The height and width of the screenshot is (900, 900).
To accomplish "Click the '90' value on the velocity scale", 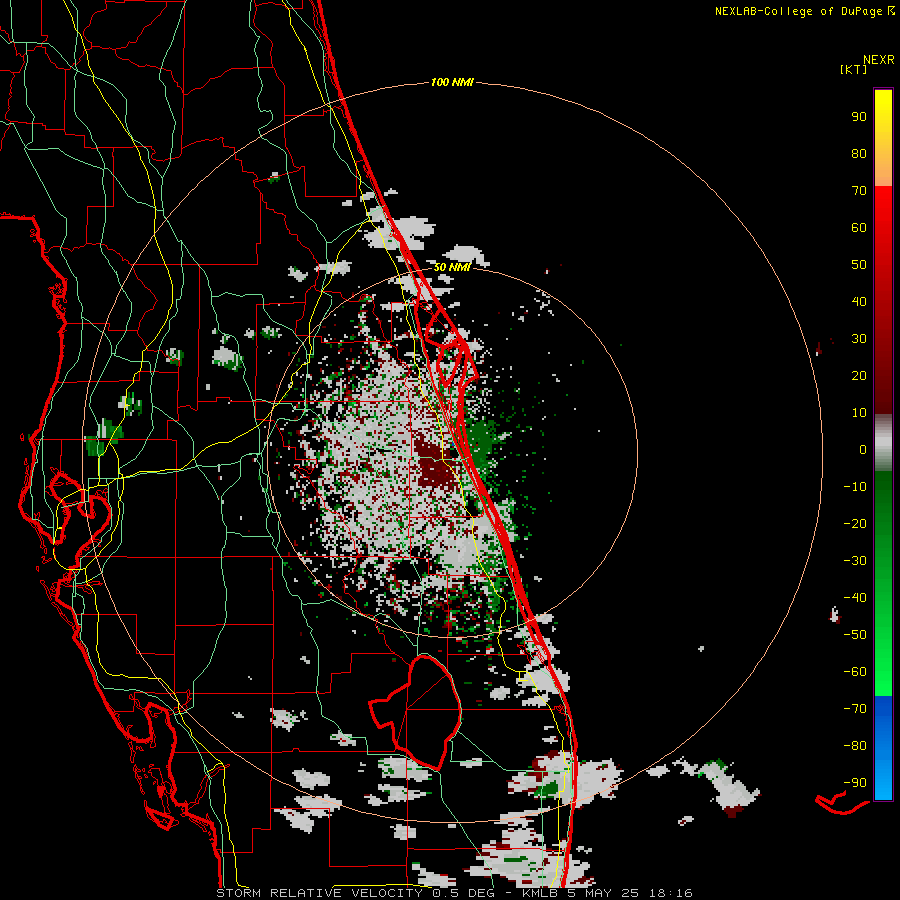I will tap(859, 117).
